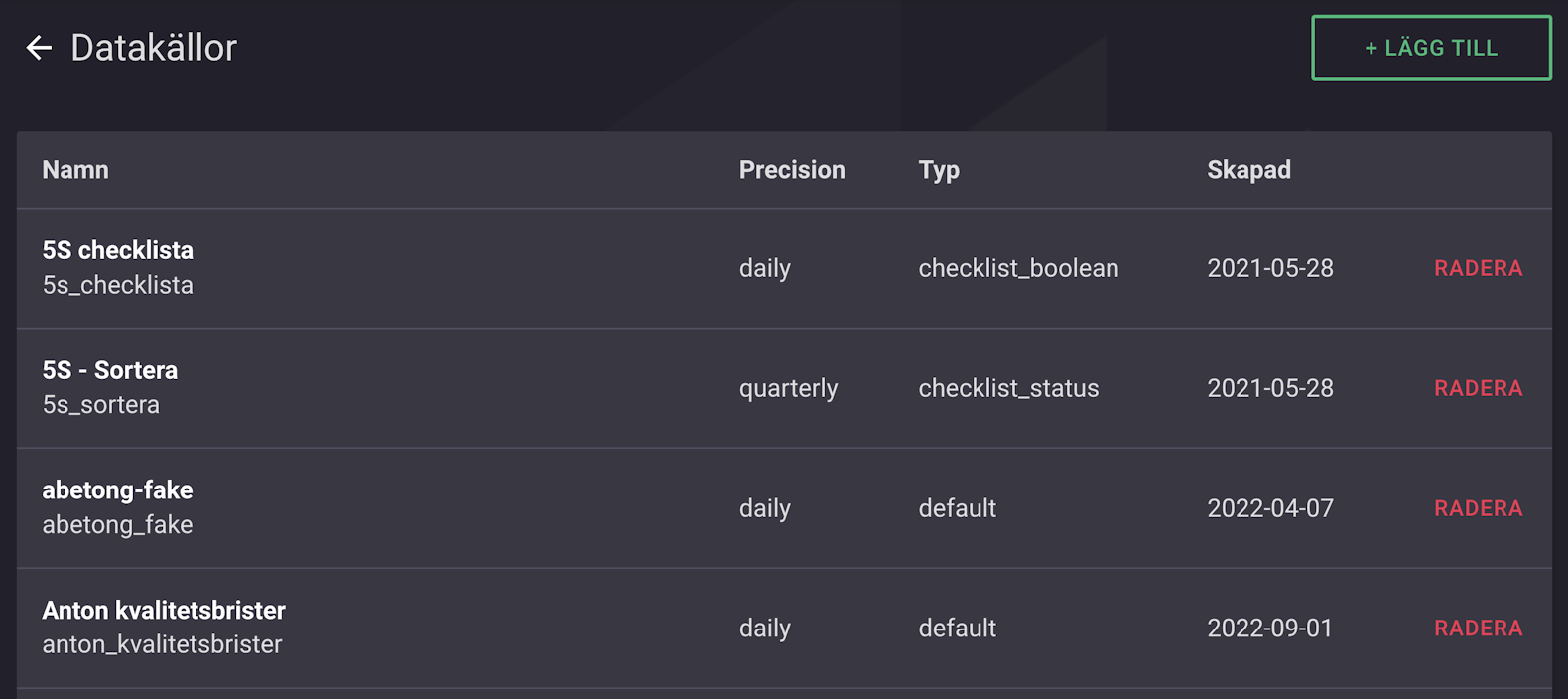
Task: Remove the abetong-fake data source
Action: (1478, 508)
